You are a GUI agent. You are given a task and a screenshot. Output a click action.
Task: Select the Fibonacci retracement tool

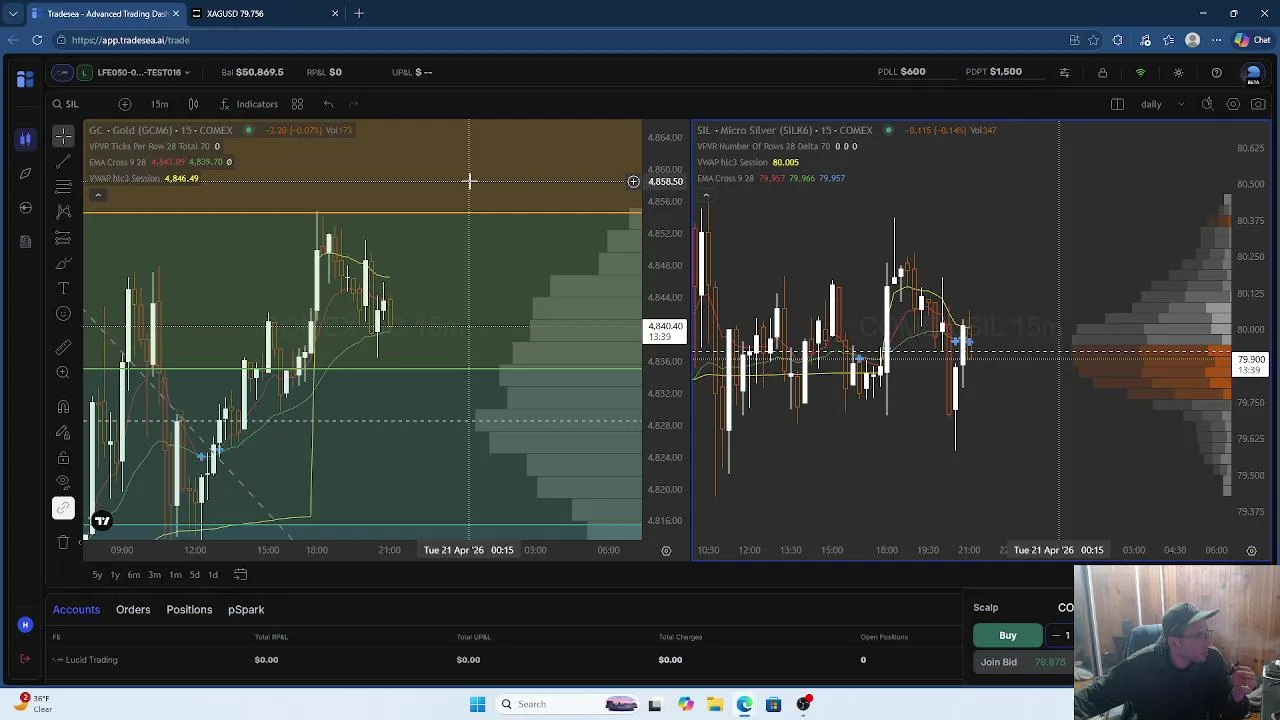click(63, 186)
